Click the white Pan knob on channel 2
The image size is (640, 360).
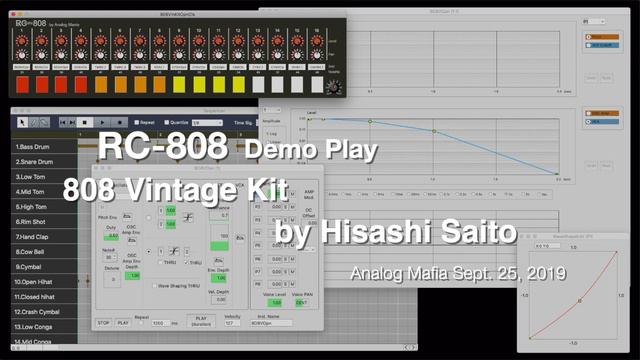point(41,55)
